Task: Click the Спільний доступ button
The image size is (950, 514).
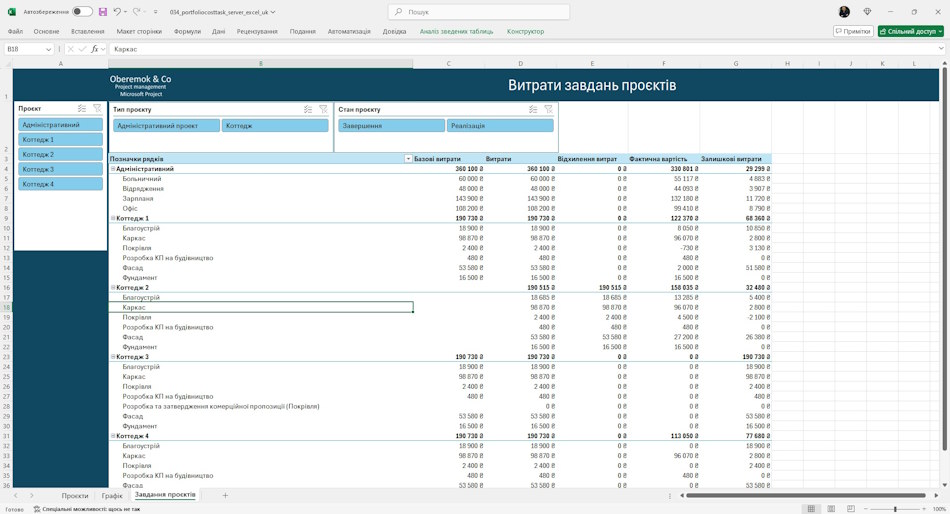Action: tap(911, 31)
